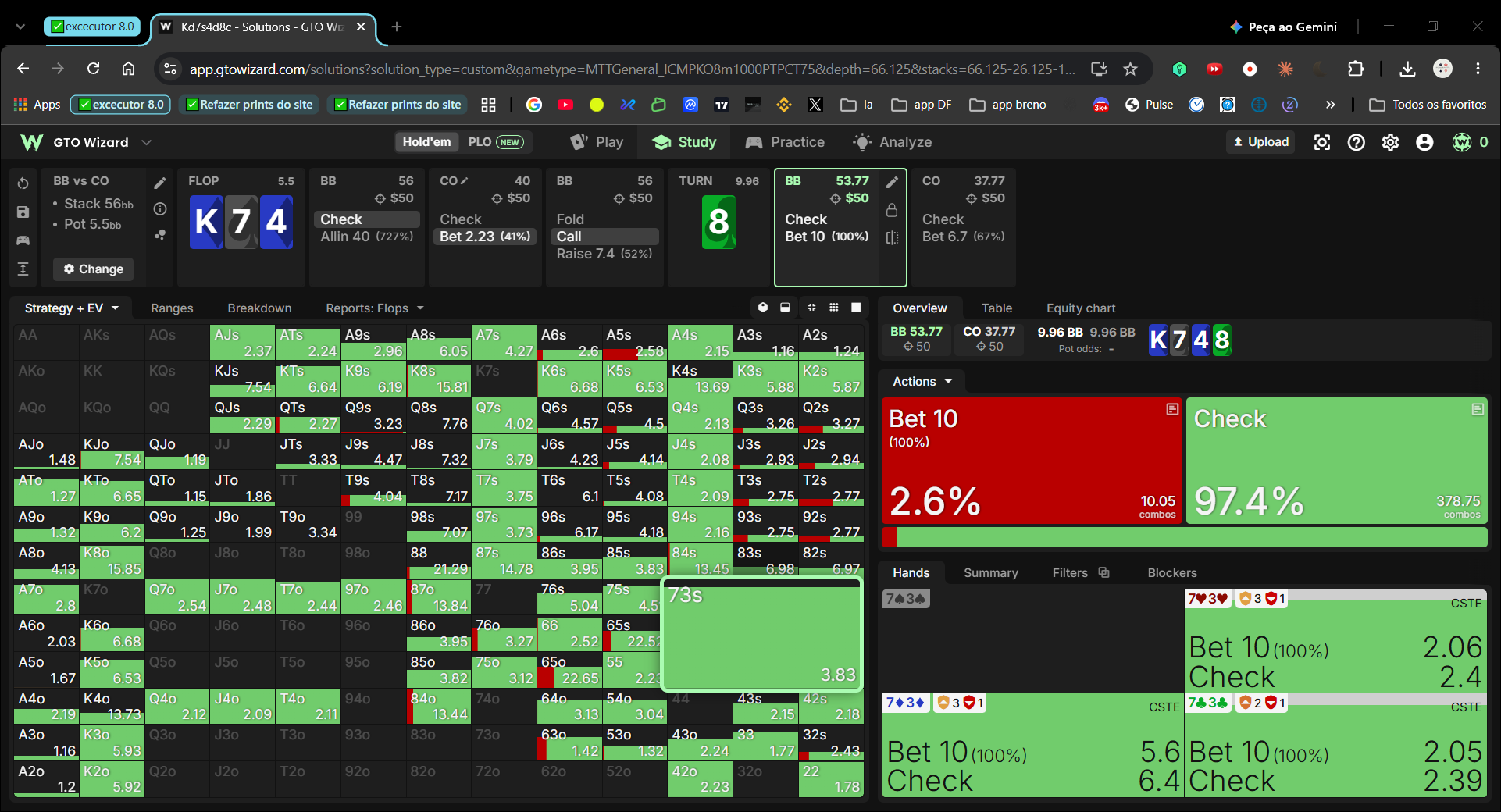Click the bubbles icon below the info icon

pyautogui.click(x=160, y=234)
